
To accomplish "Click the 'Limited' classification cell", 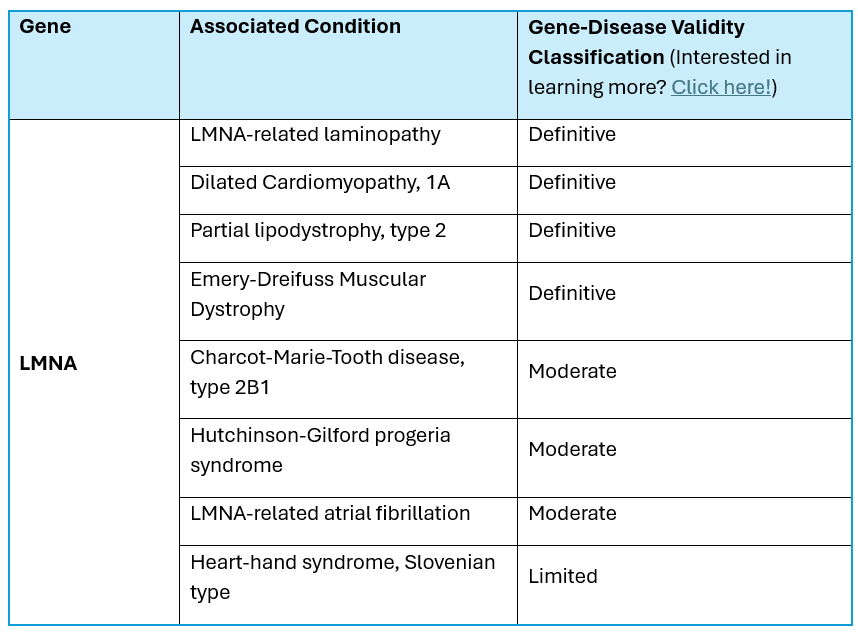I will coord(563,576).
